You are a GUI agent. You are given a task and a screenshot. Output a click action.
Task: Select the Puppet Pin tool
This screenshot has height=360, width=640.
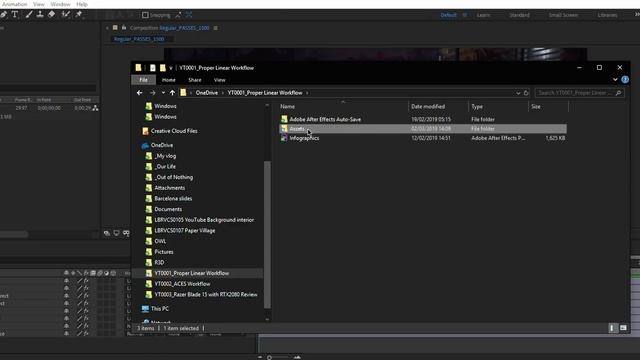(x=79, y=15)
